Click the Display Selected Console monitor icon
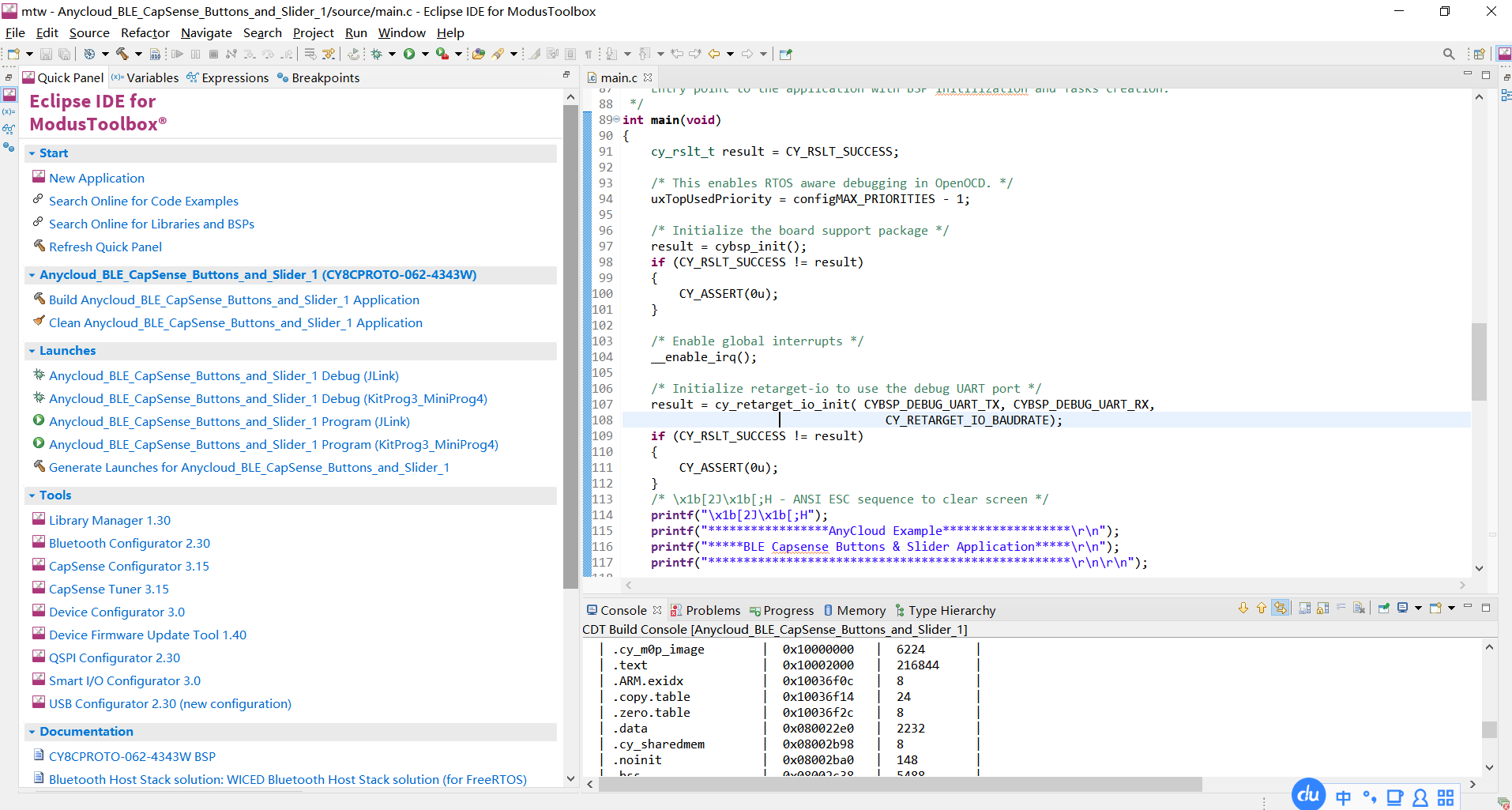The height and width of the screenshot is (810, 1512). 1403,608
